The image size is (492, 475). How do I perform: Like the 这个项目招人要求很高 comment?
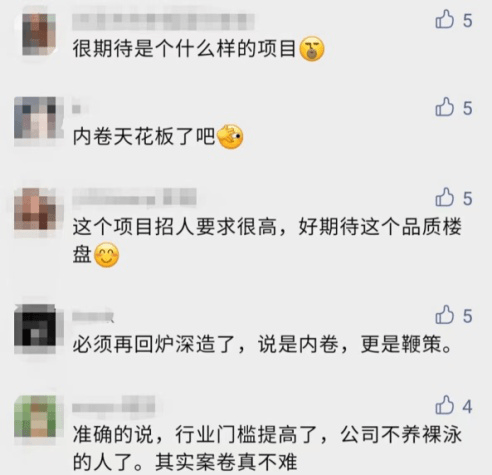tap(445, 197)
